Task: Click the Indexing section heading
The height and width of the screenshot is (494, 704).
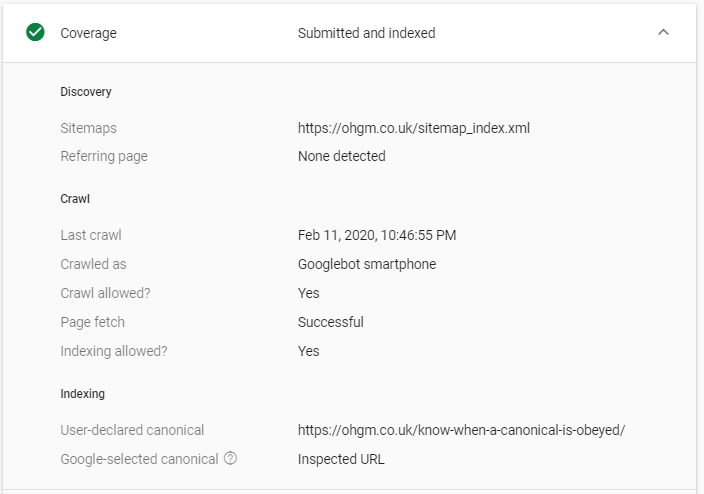Action: (83, 394)
